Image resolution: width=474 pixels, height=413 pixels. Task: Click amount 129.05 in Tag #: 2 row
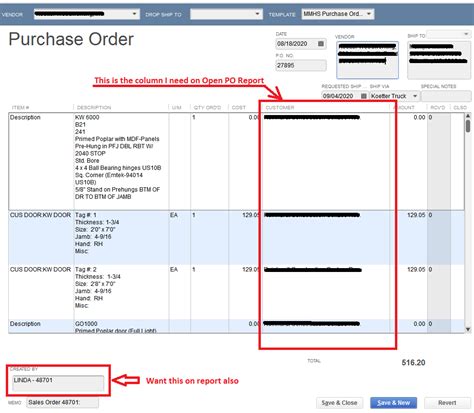pos(416,269)
